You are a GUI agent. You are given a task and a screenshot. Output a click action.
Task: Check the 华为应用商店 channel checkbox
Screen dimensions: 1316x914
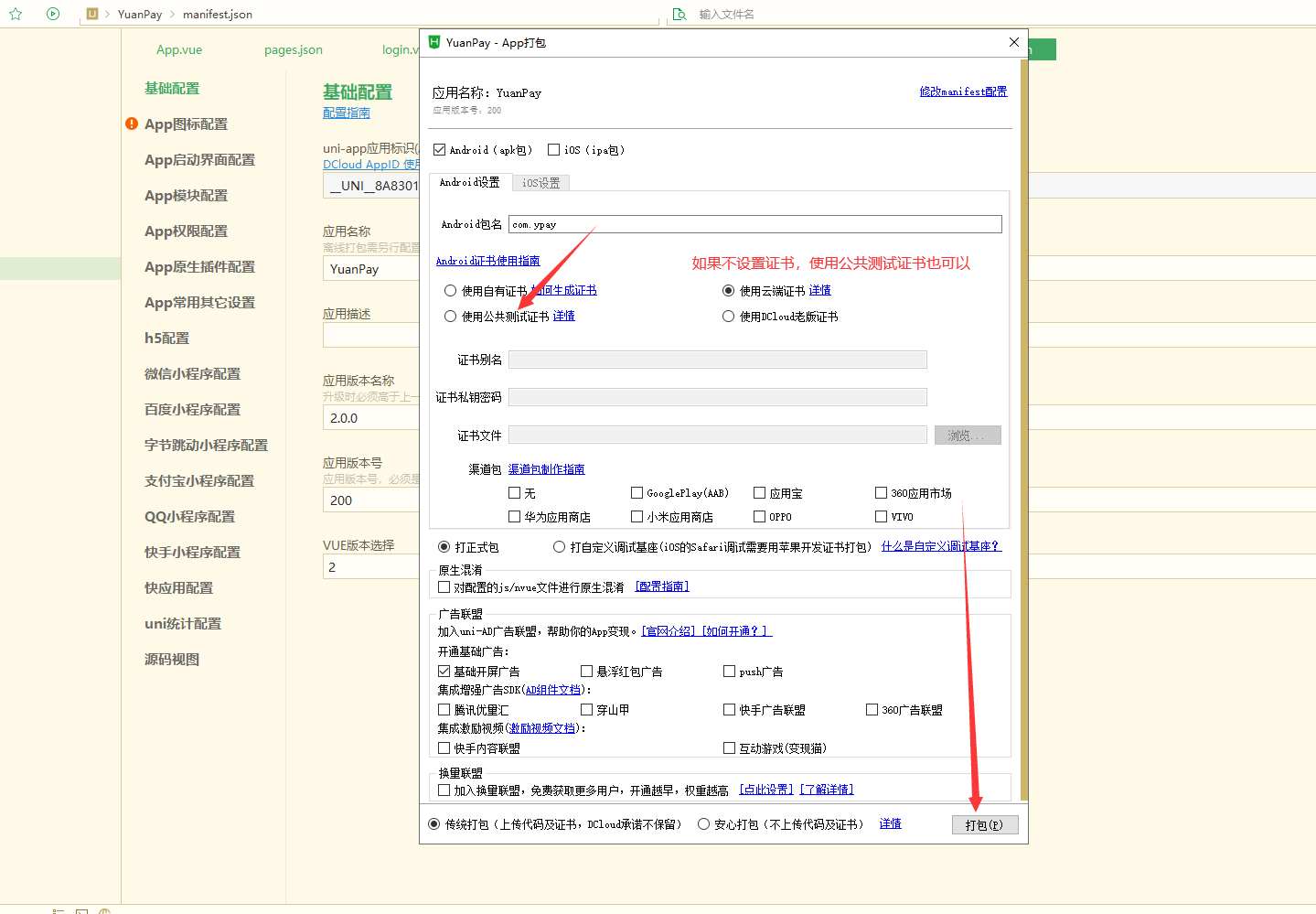pyautogui.click(x=514, y=517)
